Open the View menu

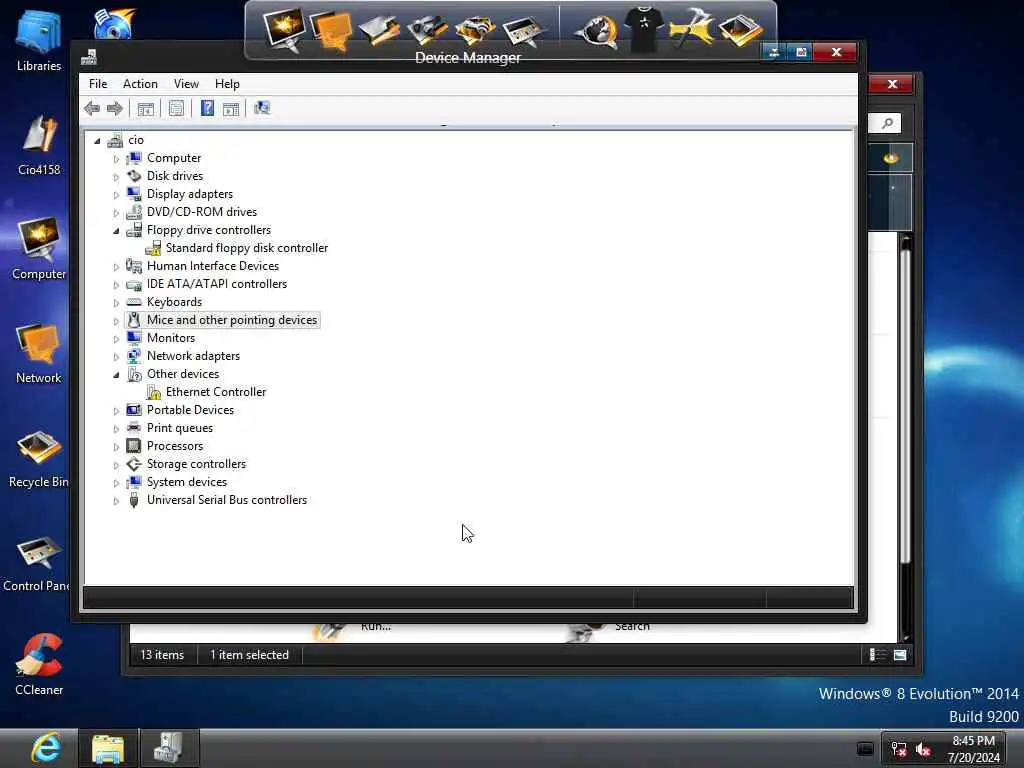186,84
